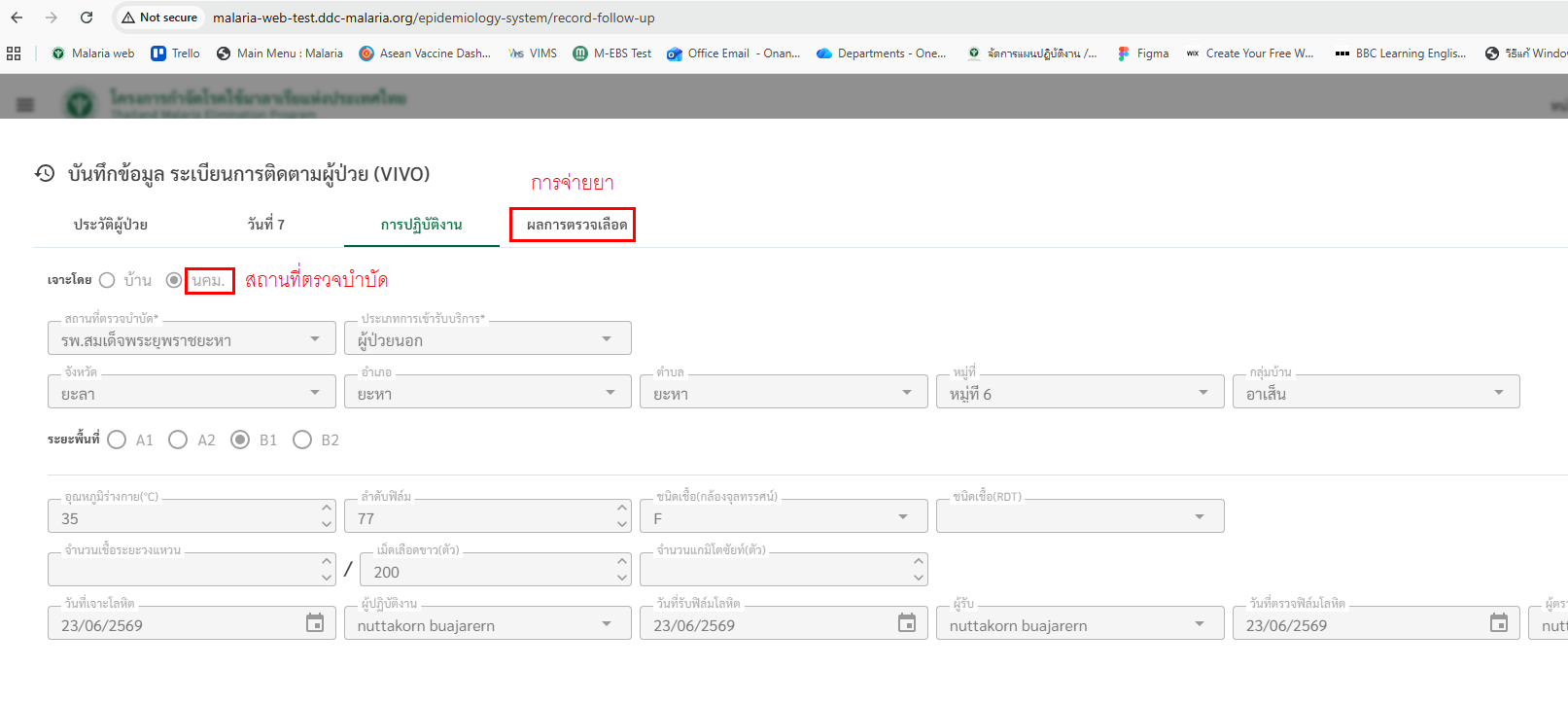This screenshot has width=1568, height=704.
Task: Open the calendar for วันที่ตรวจฟิล์มโลหิต
Action: [1499, 622]
